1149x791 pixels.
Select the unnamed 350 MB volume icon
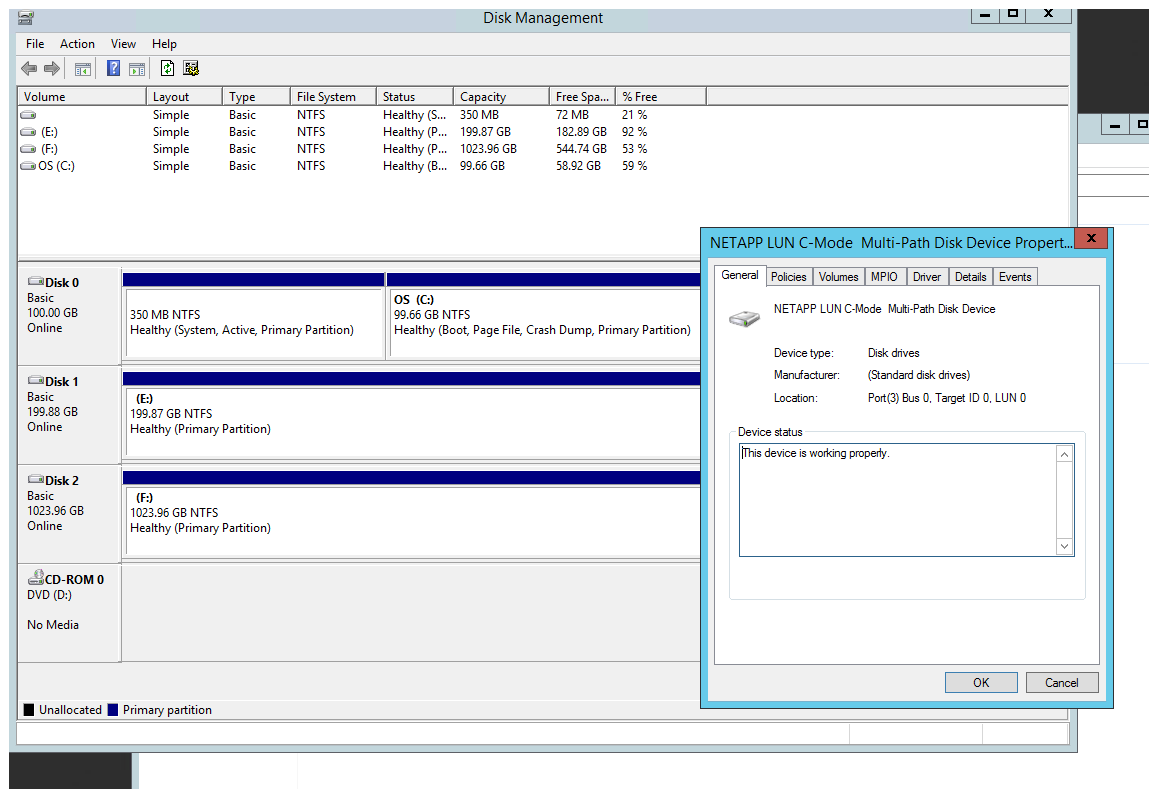[x=28, y=115]
